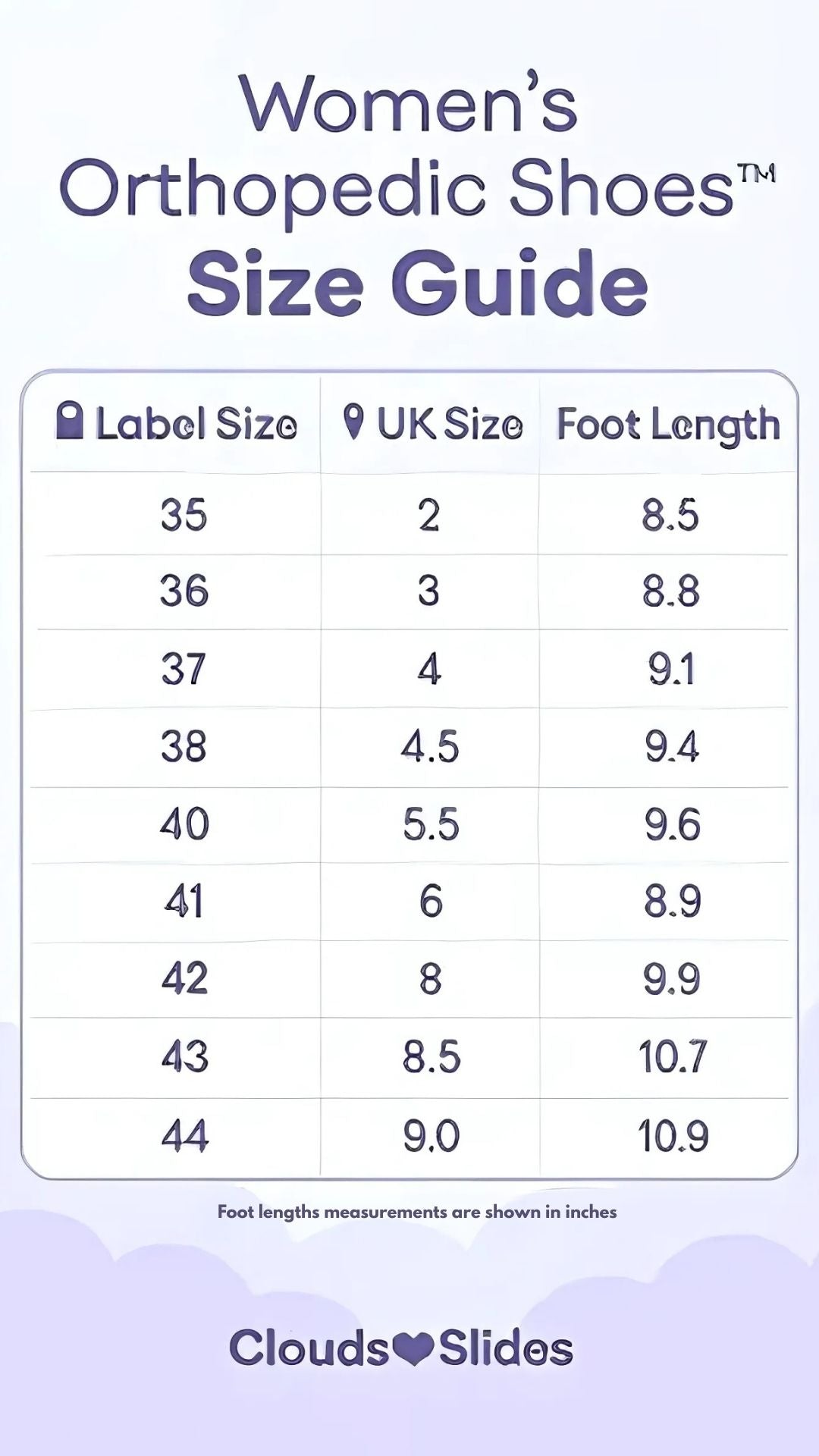
Task: Select the Foot Length column header
Action: pyautogui.click(x=669, y=425)
